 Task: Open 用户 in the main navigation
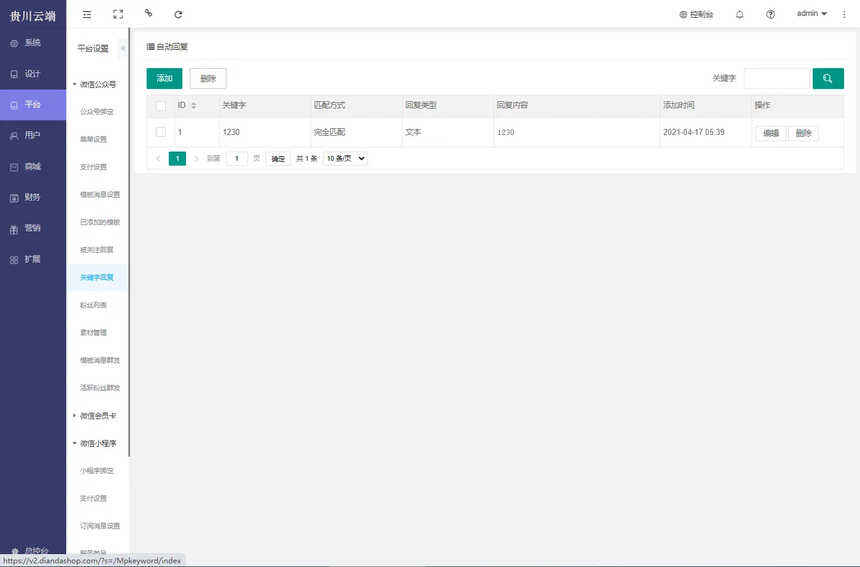[33, 135]
